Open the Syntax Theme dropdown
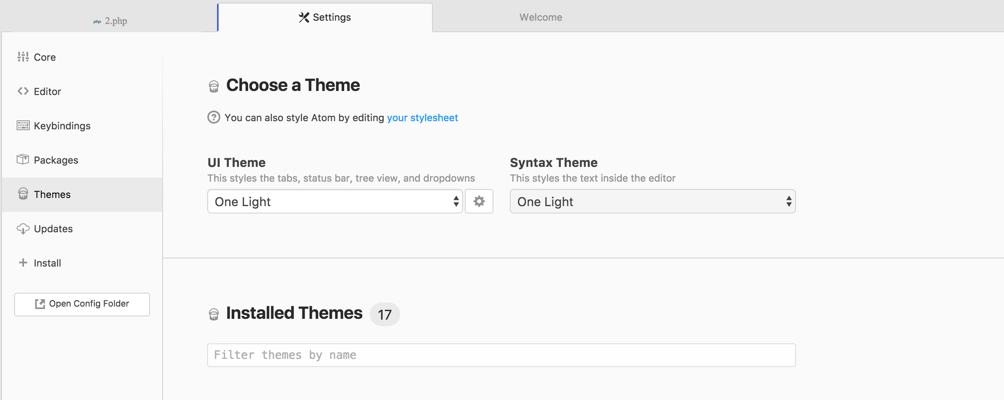 pos(652,202)
